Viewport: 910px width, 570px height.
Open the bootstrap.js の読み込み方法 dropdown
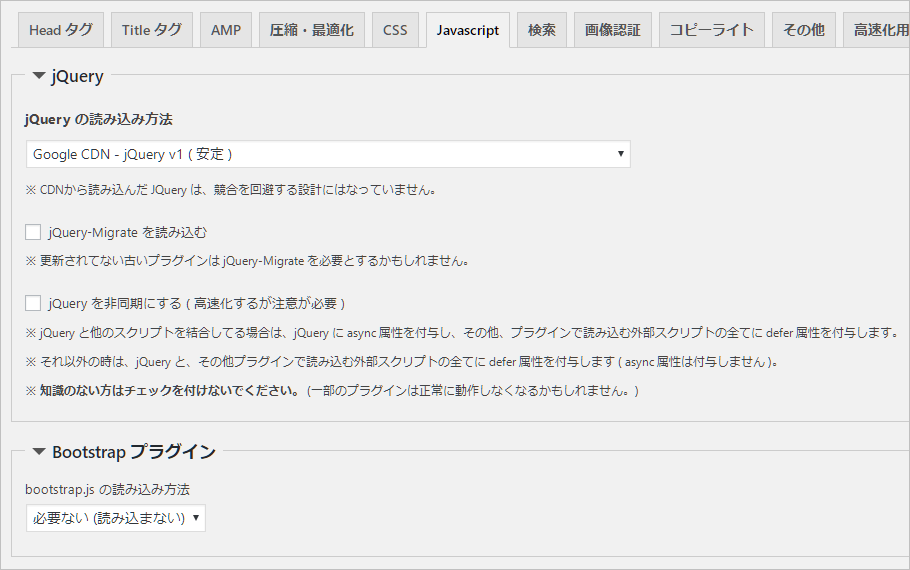[x=115, y=518]
